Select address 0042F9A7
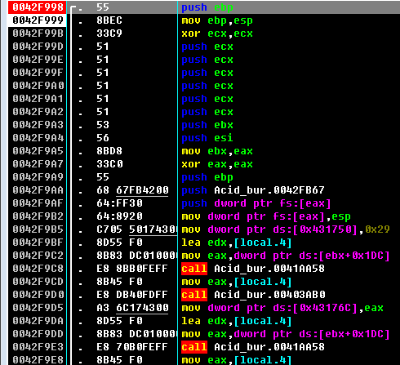This screenshot has height=365, width=400. [38, 164]
